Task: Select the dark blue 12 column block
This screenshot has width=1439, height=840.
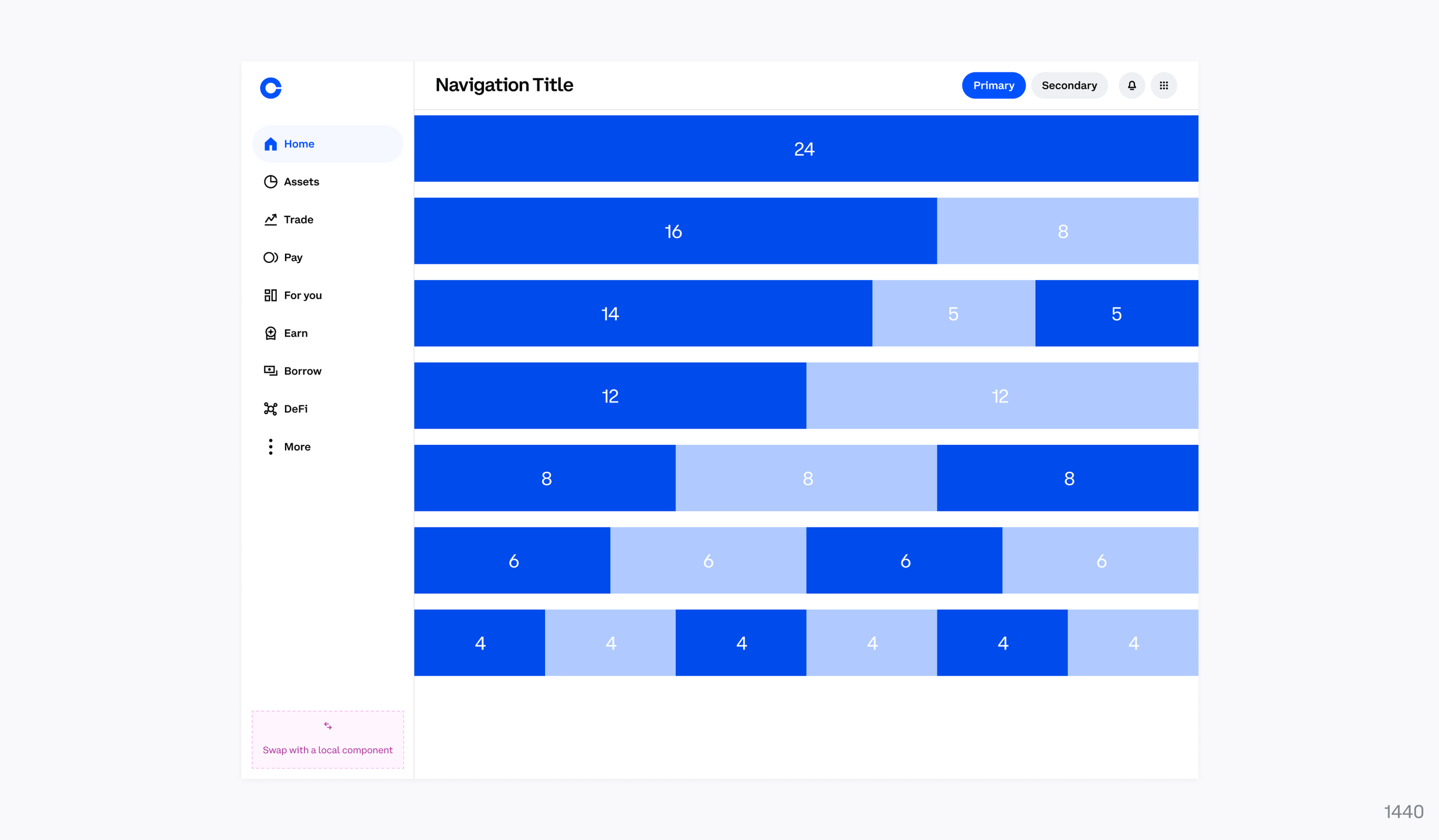Action: click(x=610, y=395)
